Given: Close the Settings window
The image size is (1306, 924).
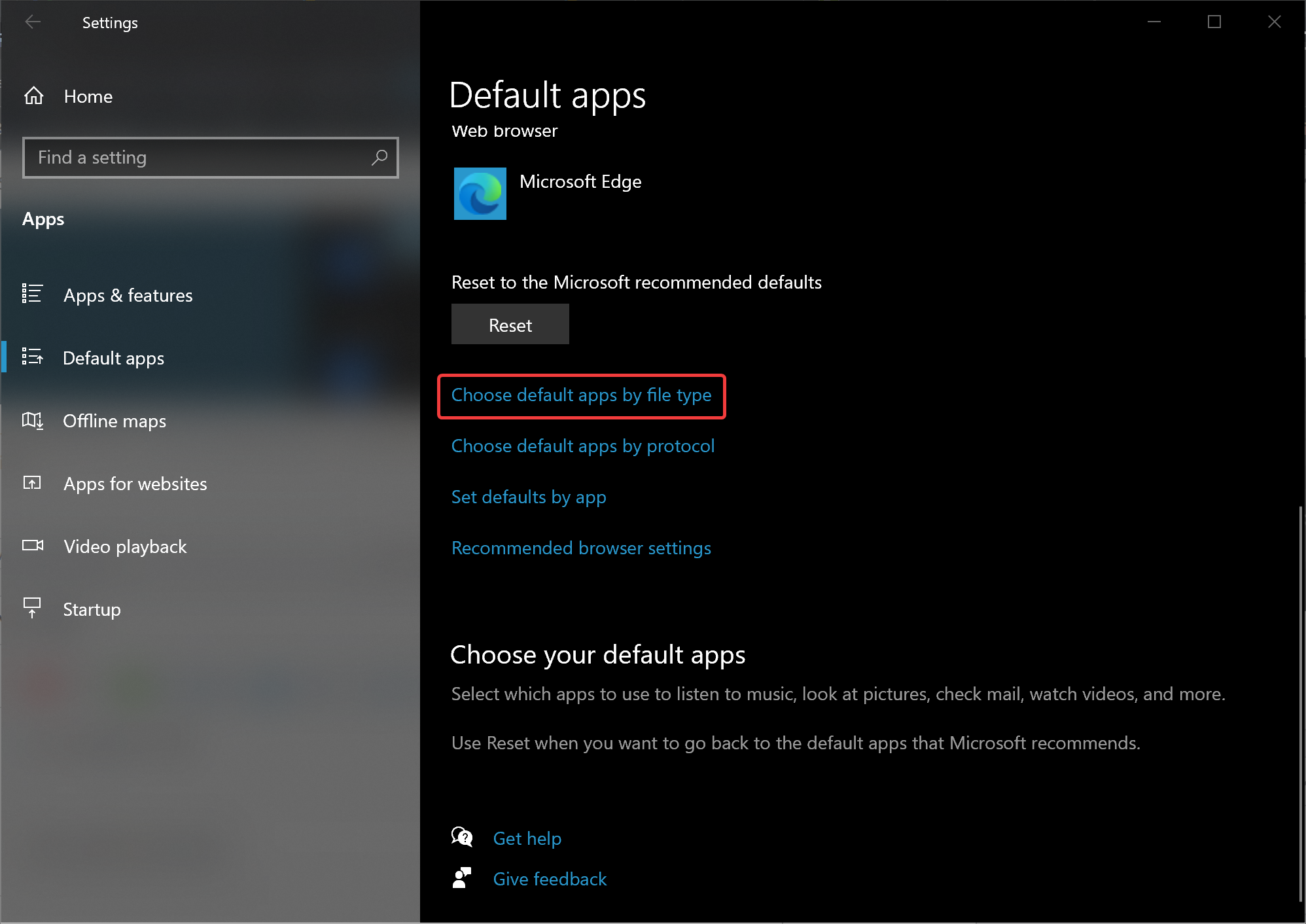Looking at the screenshot, I should point(1275,22).
